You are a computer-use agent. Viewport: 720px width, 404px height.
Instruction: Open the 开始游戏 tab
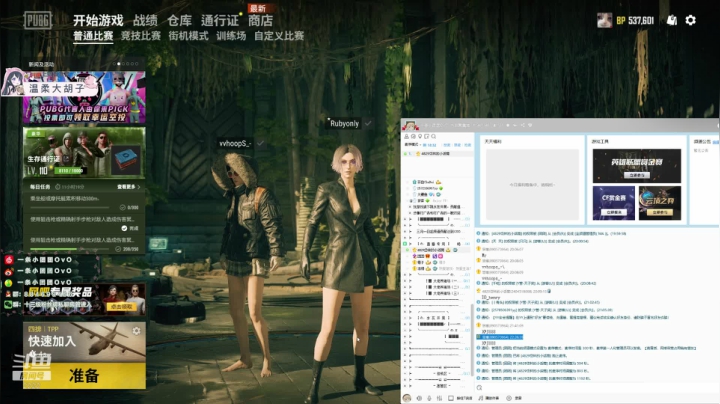(x=98, y=20)
